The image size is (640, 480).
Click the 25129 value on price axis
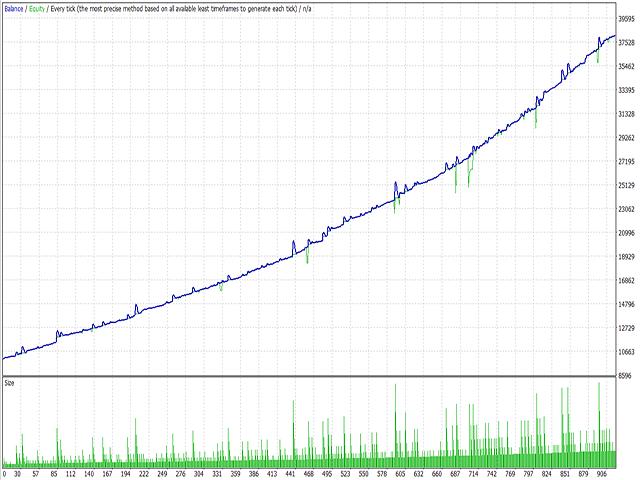[627, 185]
